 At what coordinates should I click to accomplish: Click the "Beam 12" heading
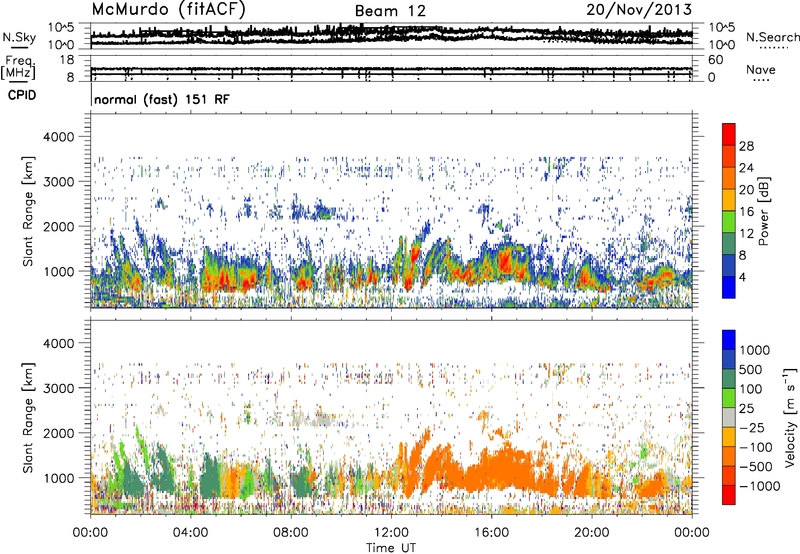click(x=390, y=11)
